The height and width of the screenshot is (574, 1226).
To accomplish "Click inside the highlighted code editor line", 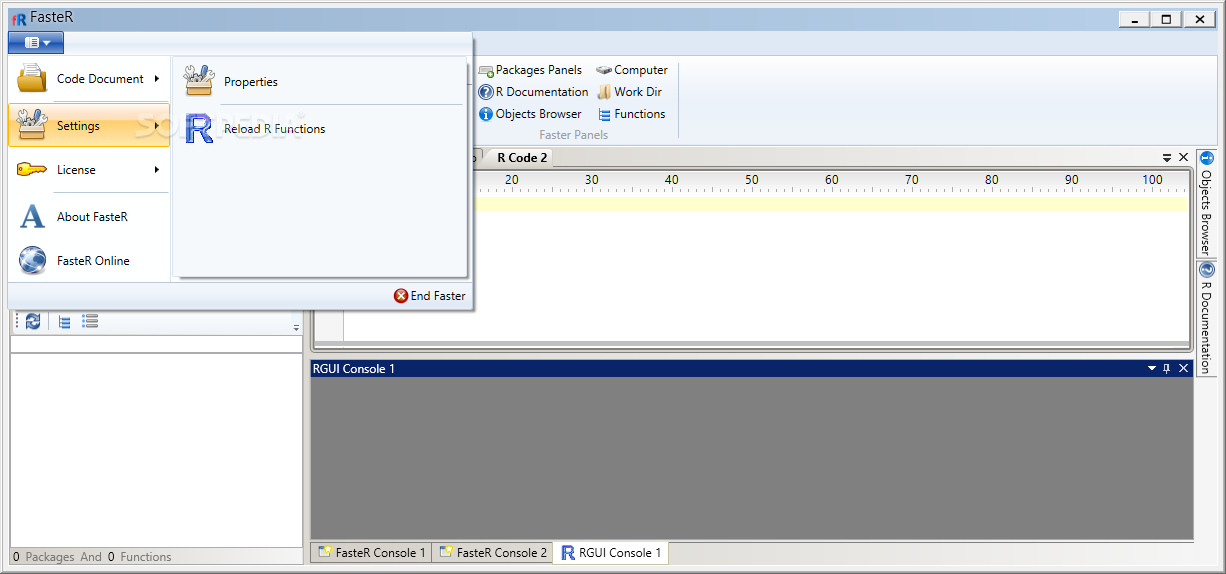I will tap(830, 204).
